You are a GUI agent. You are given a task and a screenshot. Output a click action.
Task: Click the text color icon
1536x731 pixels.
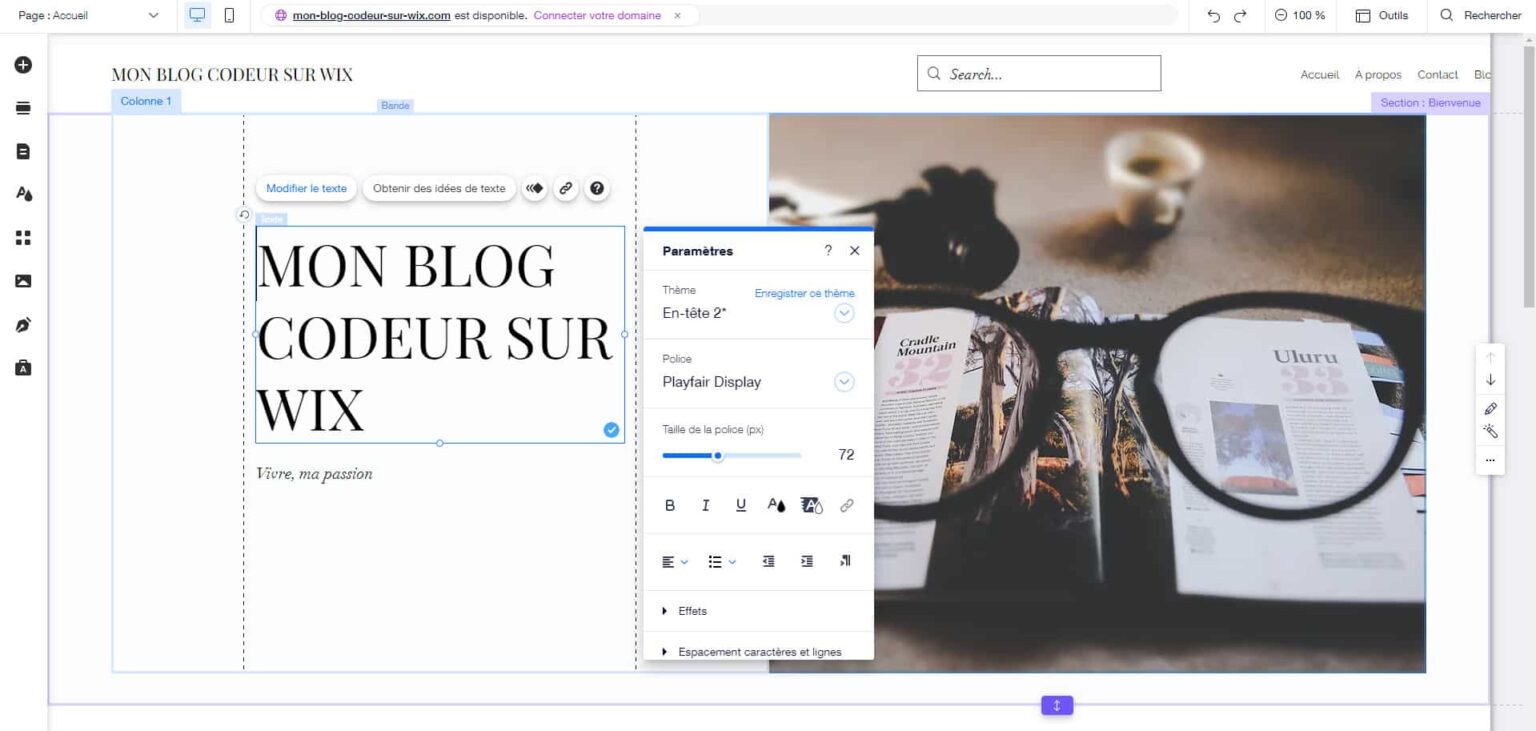776,506
